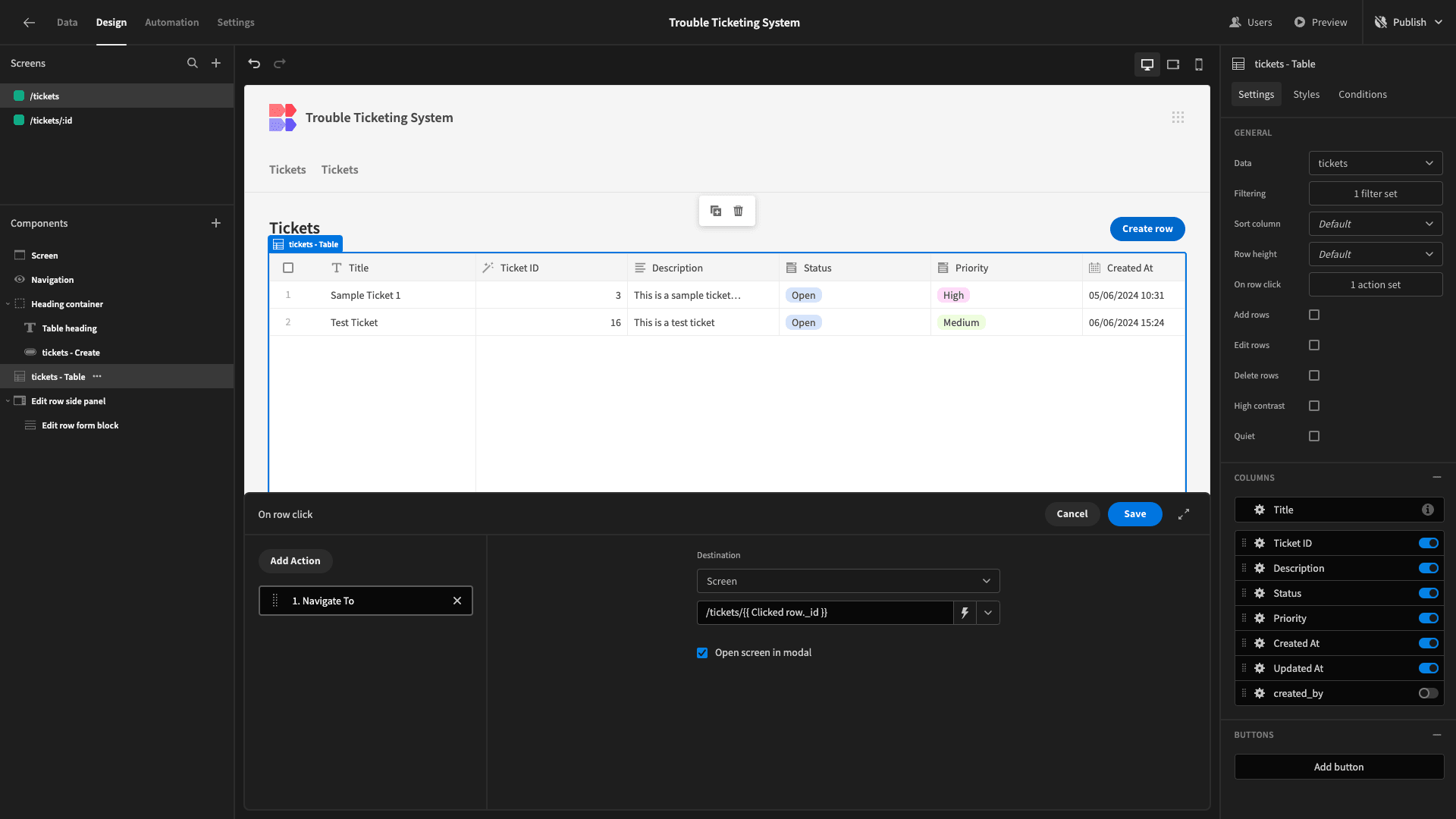Cancel the On row click drawer

pyautogui.click(x=1072, y=514)
